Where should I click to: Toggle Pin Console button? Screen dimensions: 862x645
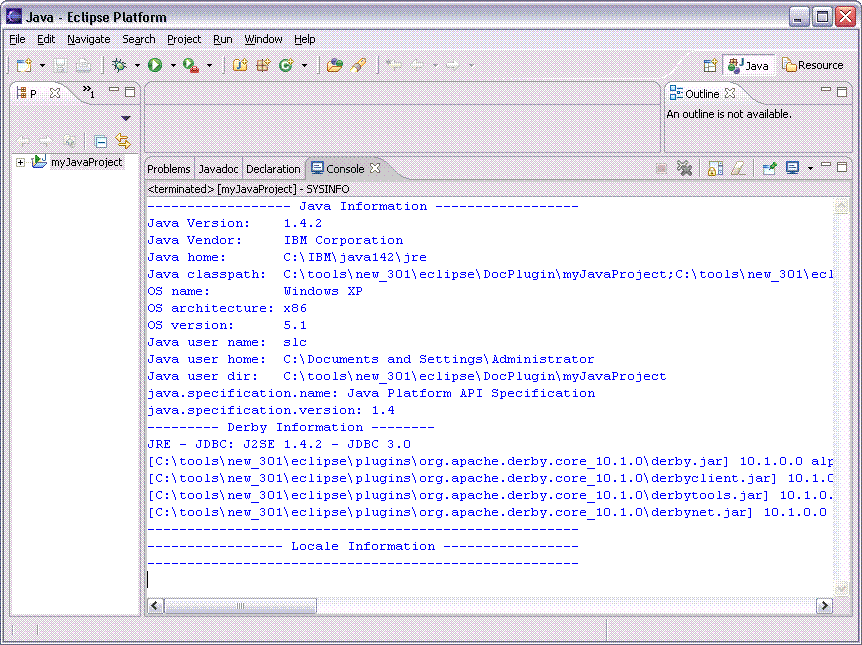tap(769, 169)
